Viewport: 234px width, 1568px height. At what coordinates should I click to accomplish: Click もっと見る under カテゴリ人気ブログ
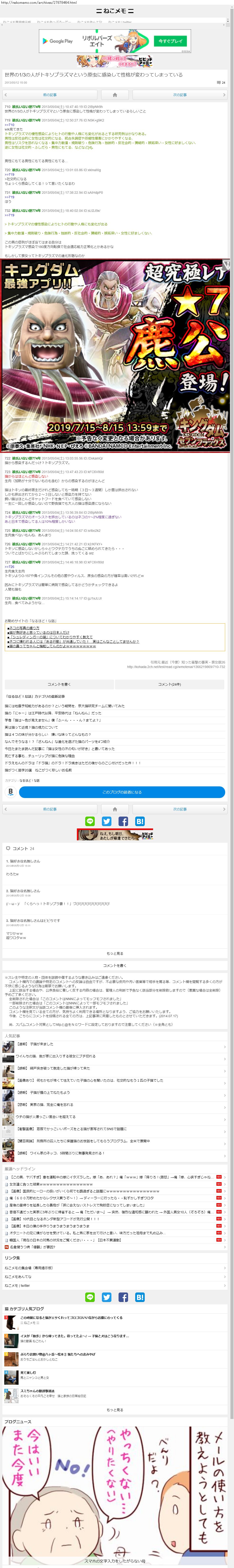click(x=115, y=1409)
